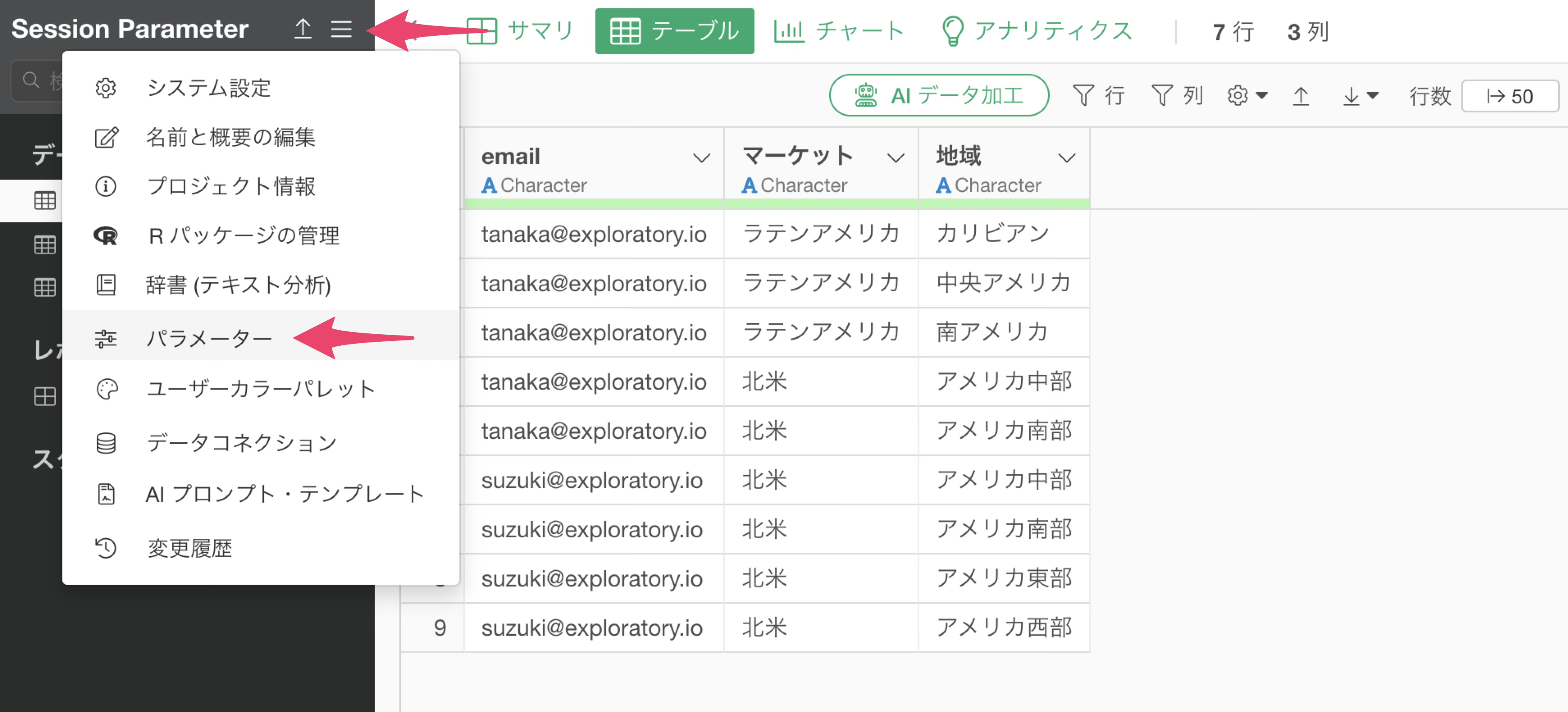Image resolution: width=1568 pixels, height=712 pixels.
Task: Open the table settings gear dropdown
Action: click(1246, 96)
